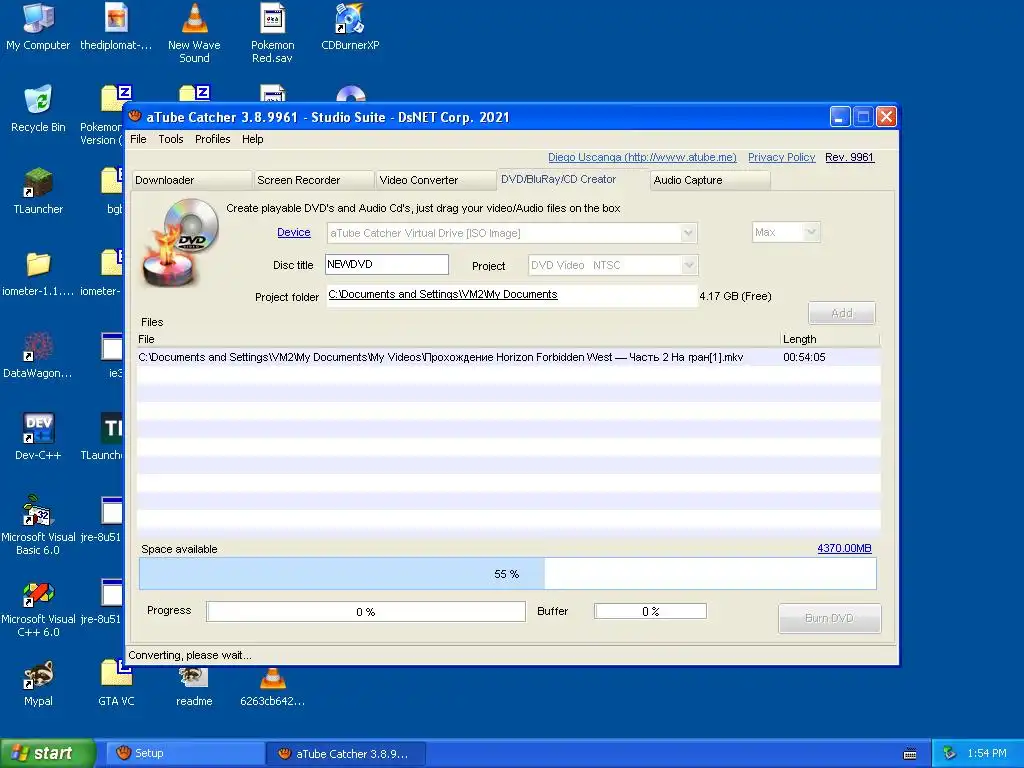This screenshot has height=768, width=1024.
Task: Switch to the Audio Capture tab
Action: pos(711,180)
